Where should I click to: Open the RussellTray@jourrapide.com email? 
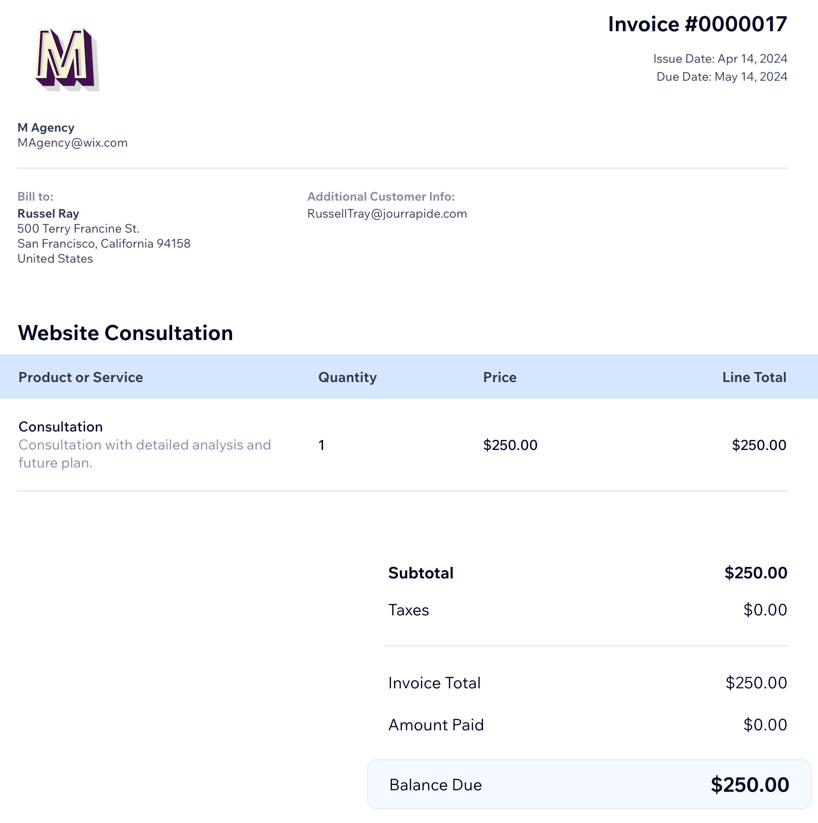387,214
